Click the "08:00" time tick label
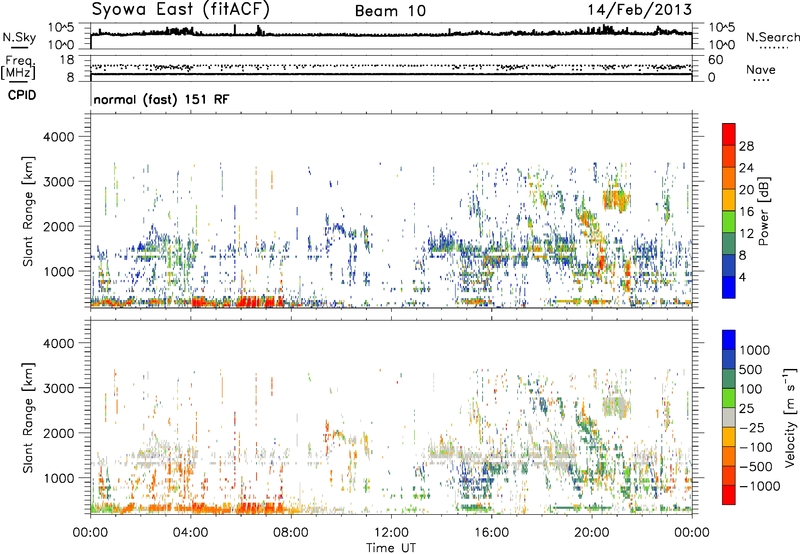 pos(291,533)
